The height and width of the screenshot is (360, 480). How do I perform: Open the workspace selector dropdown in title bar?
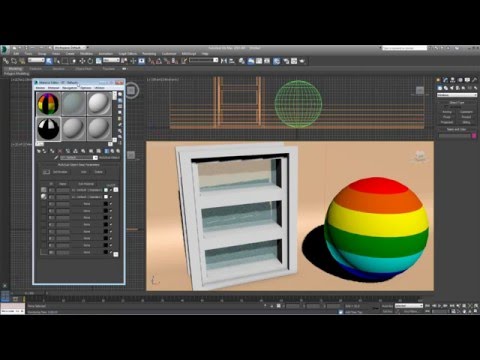pos(70,48)
